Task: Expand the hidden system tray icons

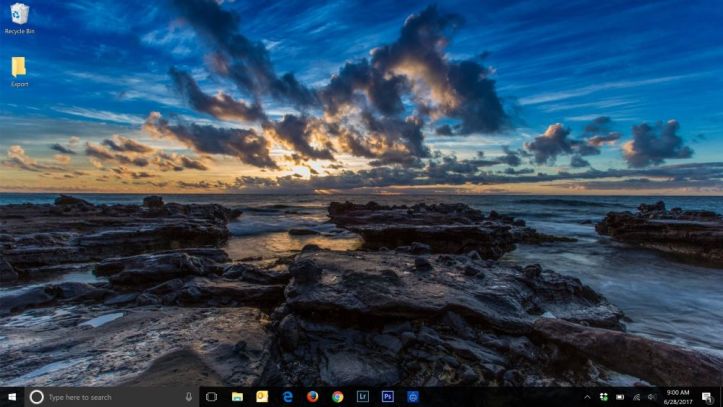Action: click(588, 397)
